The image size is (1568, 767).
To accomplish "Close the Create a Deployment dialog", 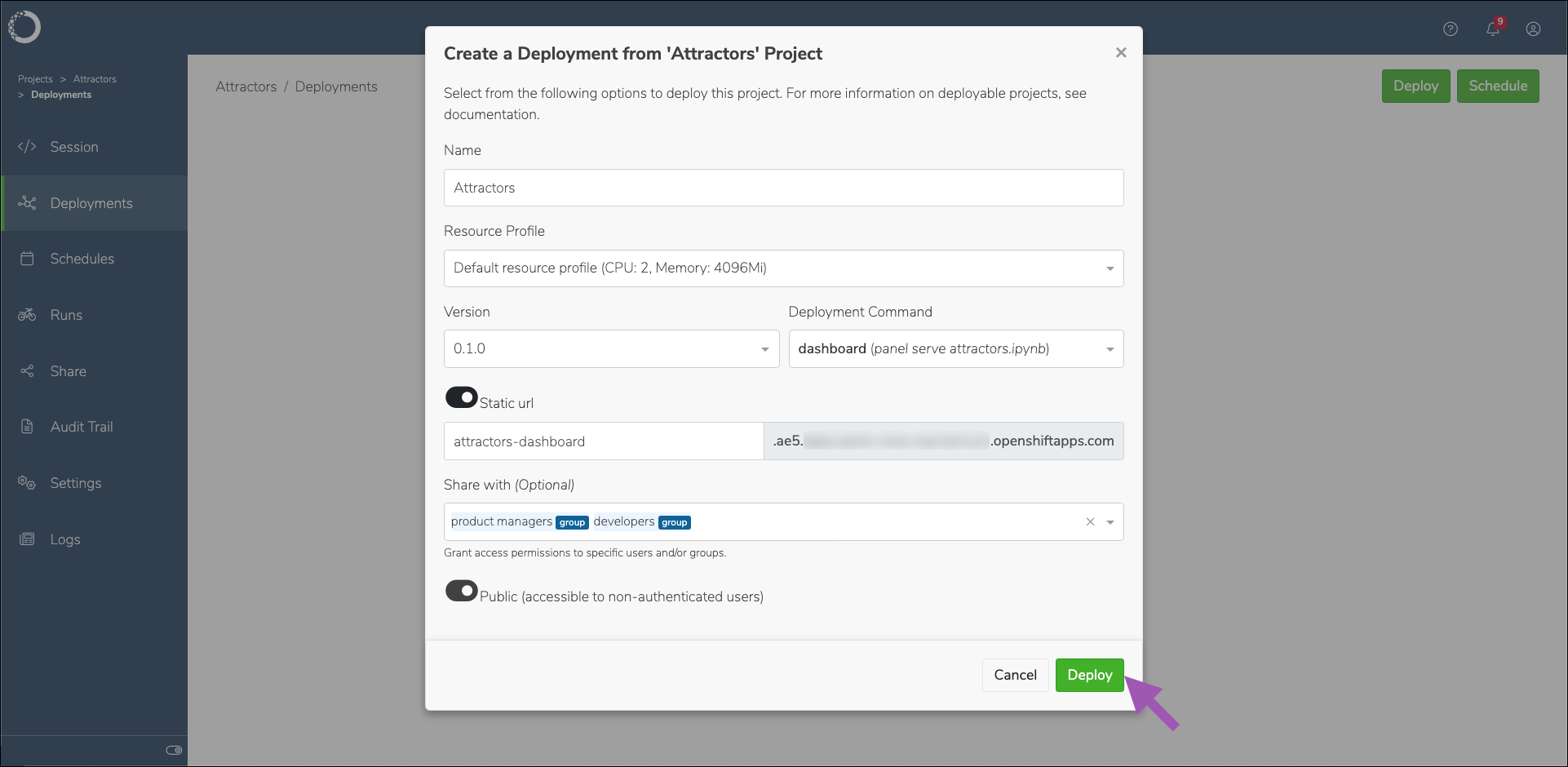I will click(1121, 53).
